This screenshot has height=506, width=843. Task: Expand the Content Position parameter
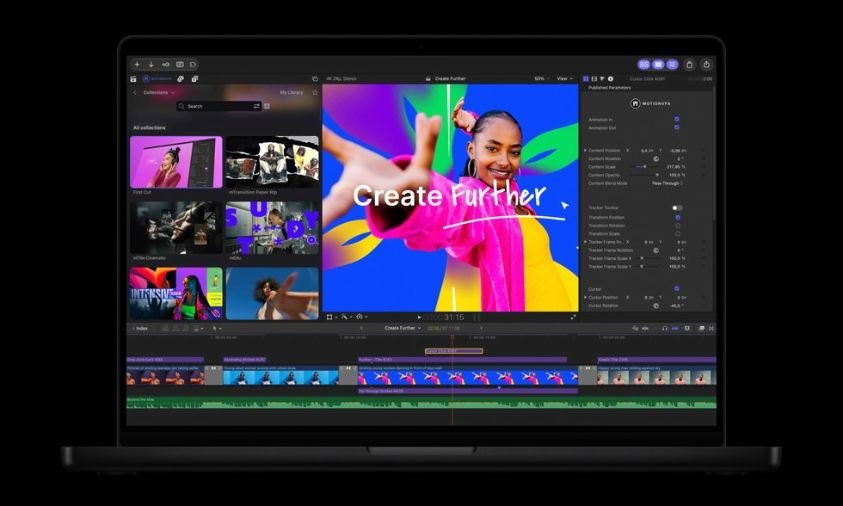585,151
